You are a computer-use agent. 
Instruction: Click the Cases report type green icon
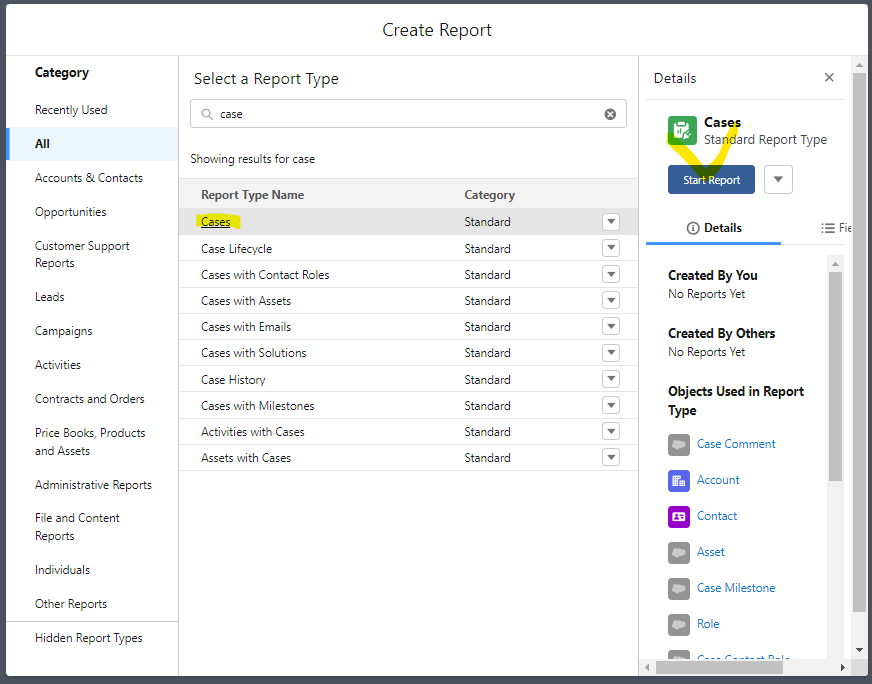pyautogui.click(x=683, y=130)
